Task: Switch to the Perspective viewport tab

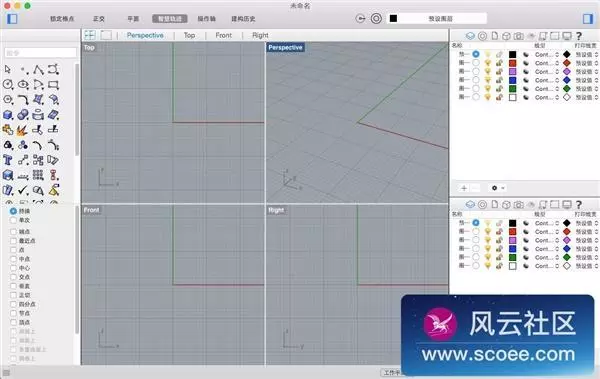Action: 145,35
